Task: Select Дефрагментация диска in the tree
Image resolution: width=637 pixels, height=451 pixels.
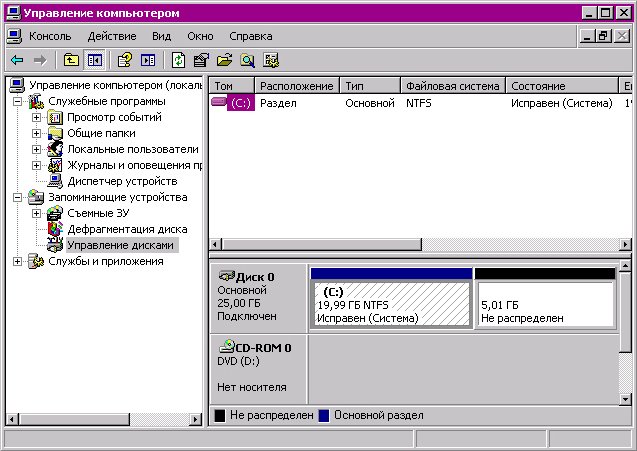Action: (127, 230)
